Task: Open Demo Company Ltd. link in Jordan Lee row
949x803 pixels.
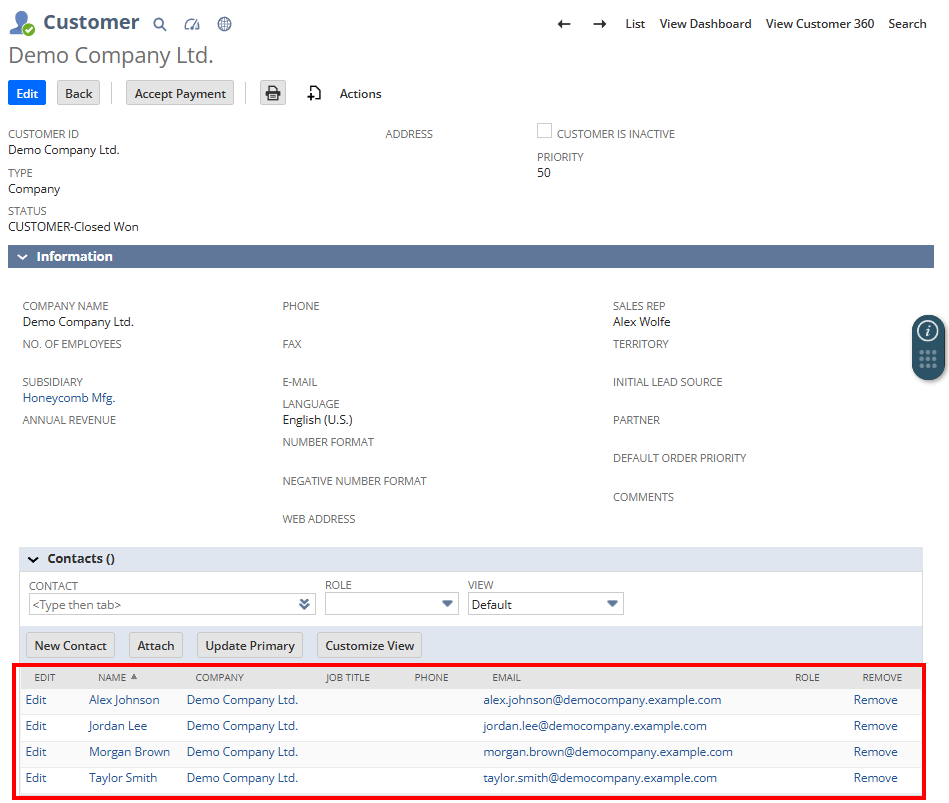Action: click(242, 726)
